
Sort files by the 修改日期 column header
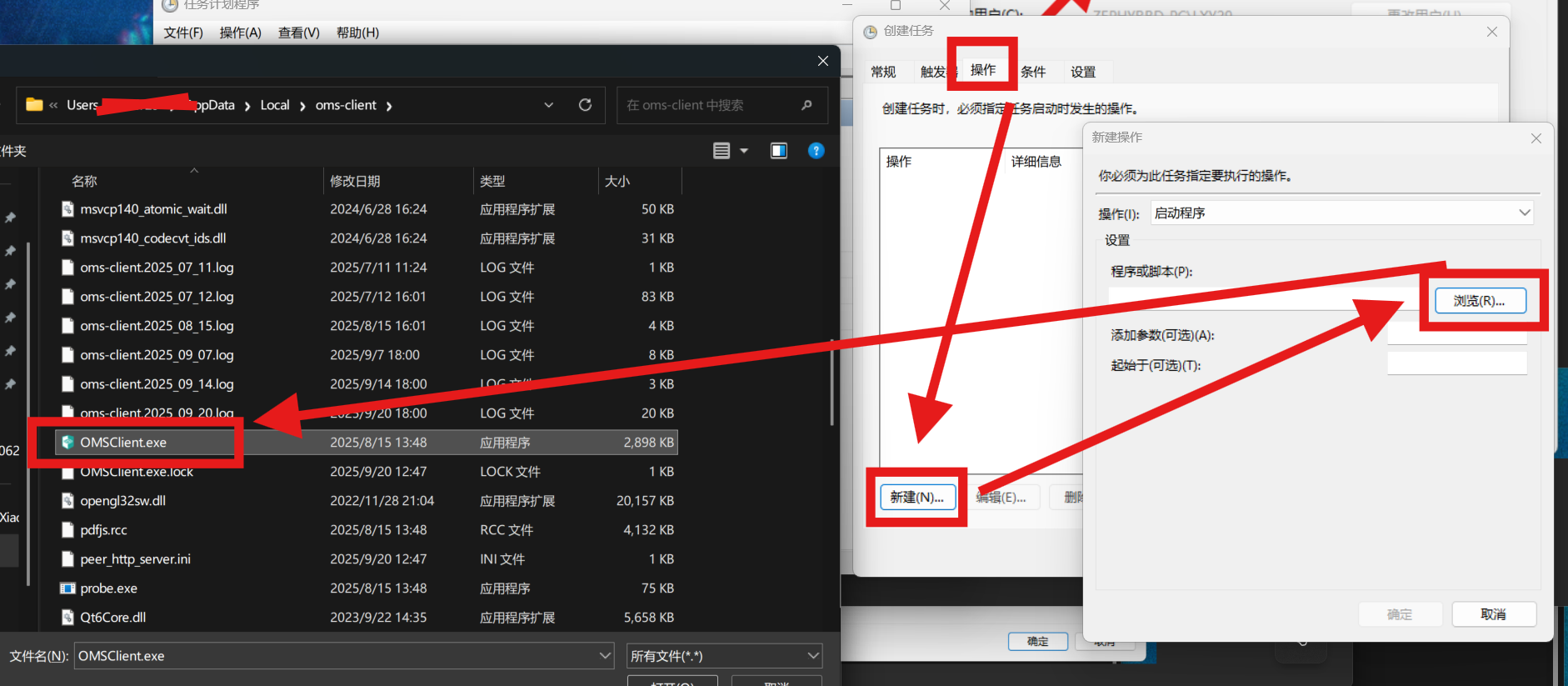(356, 181)
